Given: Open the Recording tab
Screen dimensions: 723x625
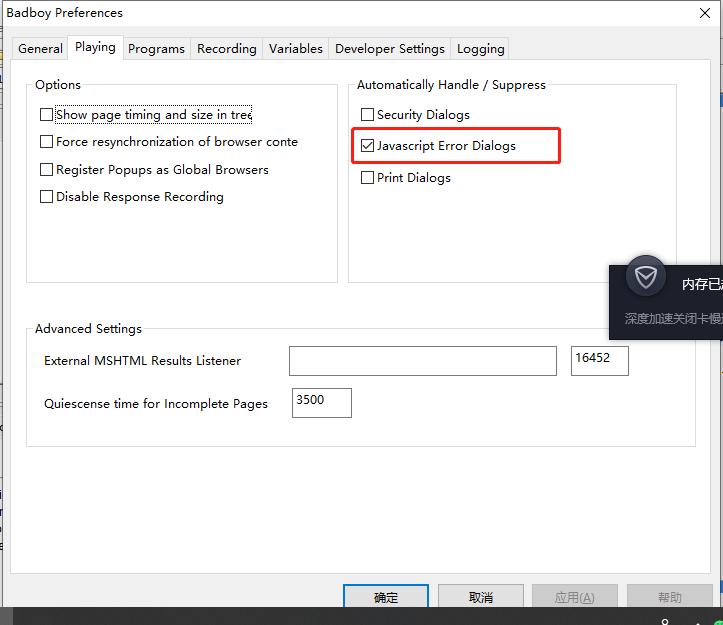Looking at the screenshot, I should [x=226, y=48].
